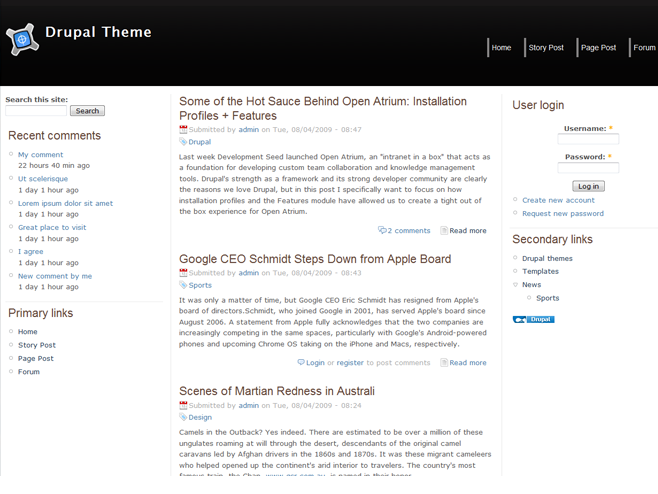Viewport: 658px width, 494px height.
Task: Collapse the News item in Secondary links
Action: point(515,285)
